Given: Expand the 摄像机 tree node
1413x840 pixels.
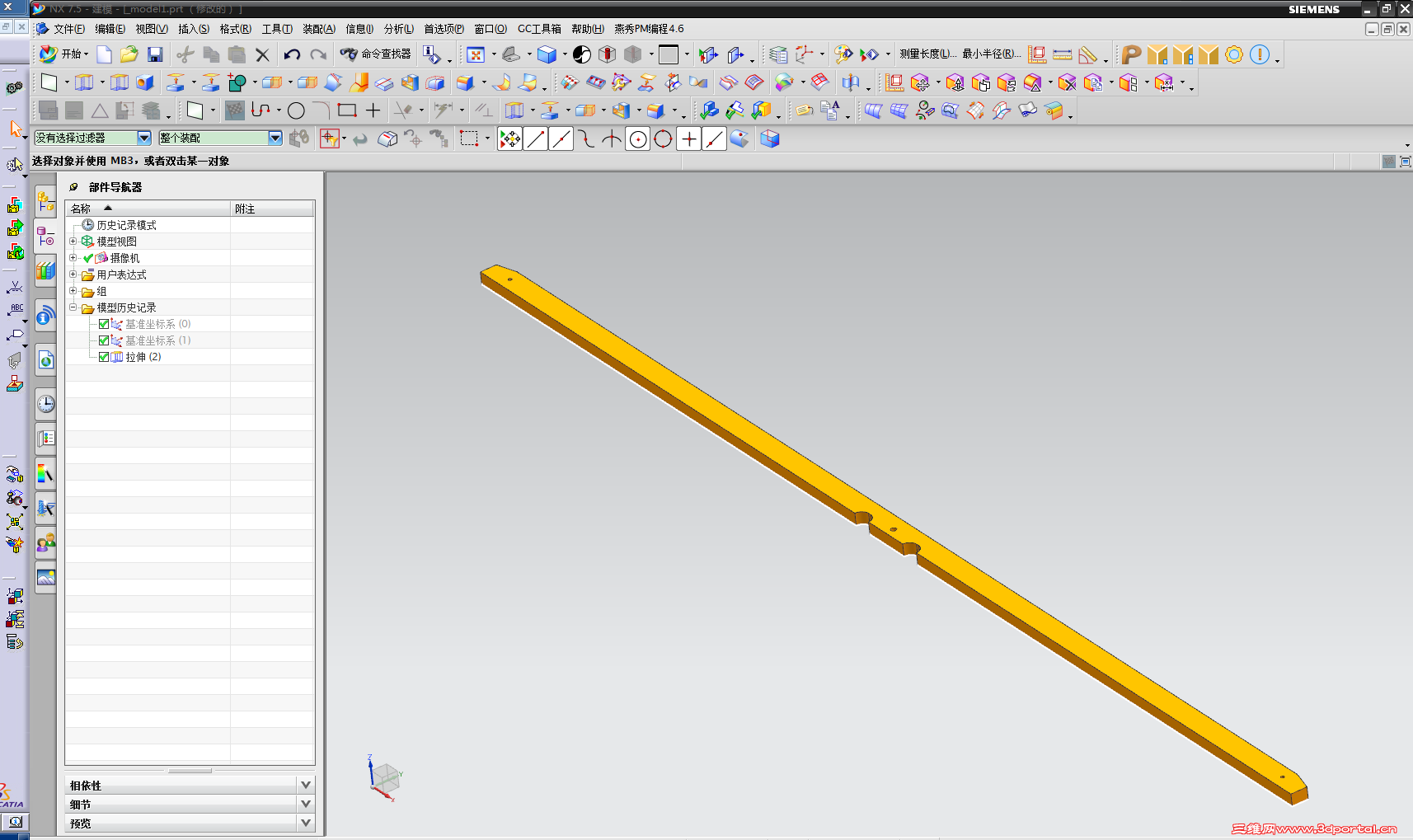Looking at the screenshot, I should (x=73, y=258).
